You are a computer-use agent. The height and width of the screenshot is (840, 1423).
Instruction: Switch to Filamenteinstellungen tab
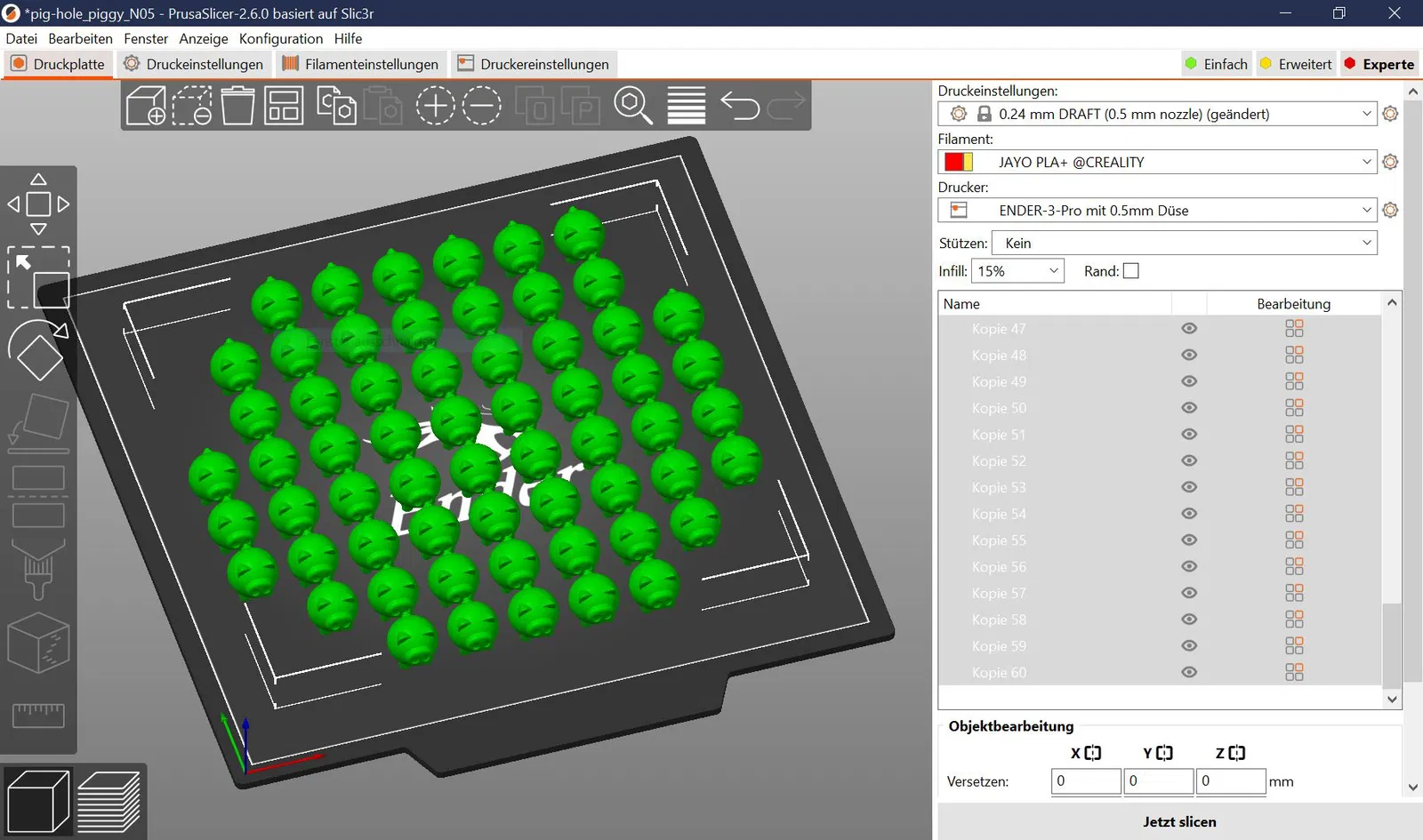[360, 64]
